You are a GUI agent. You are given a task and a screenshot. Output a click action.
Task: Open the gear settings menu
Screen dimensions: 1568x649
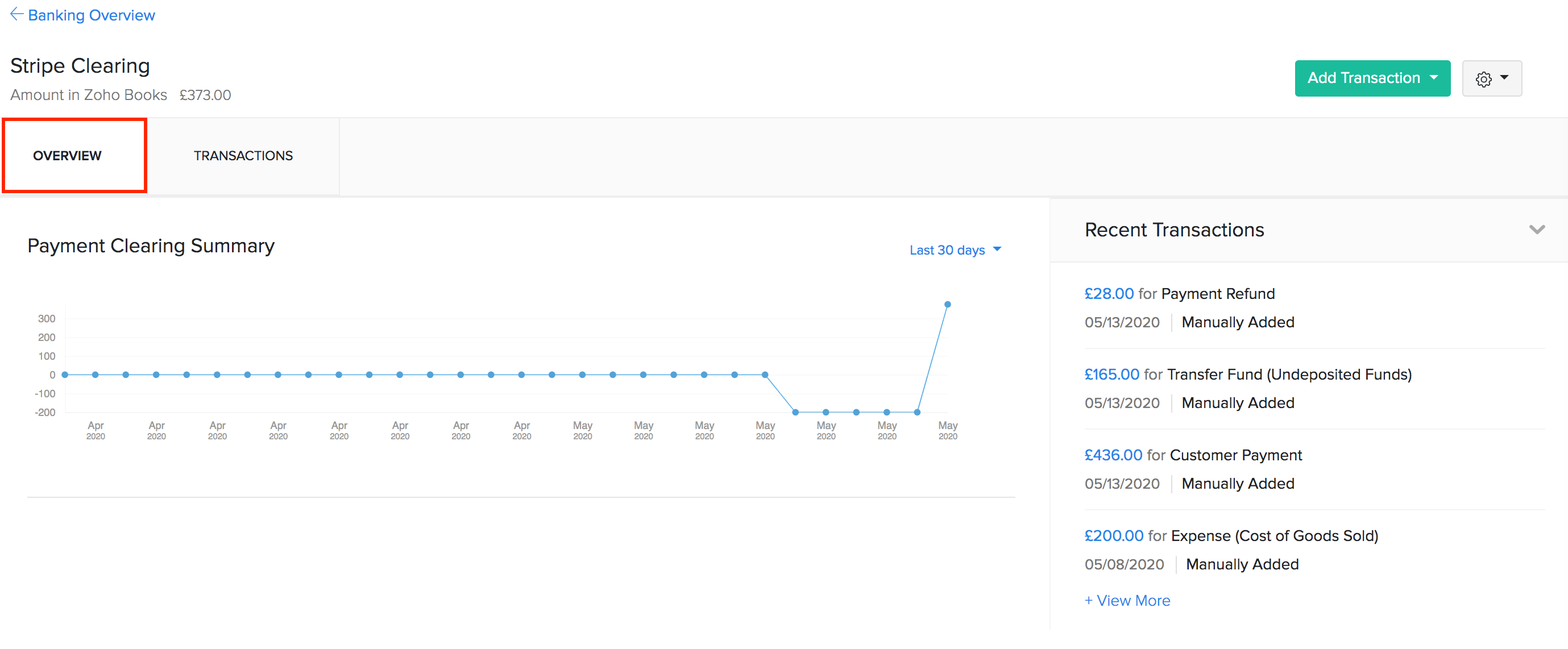tap(1491, 78)
